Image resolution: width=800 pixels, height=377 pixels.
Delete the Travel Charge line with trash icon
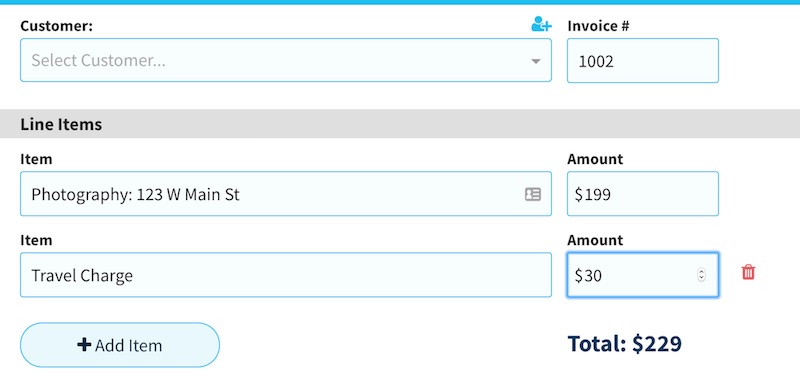point(748,272)
